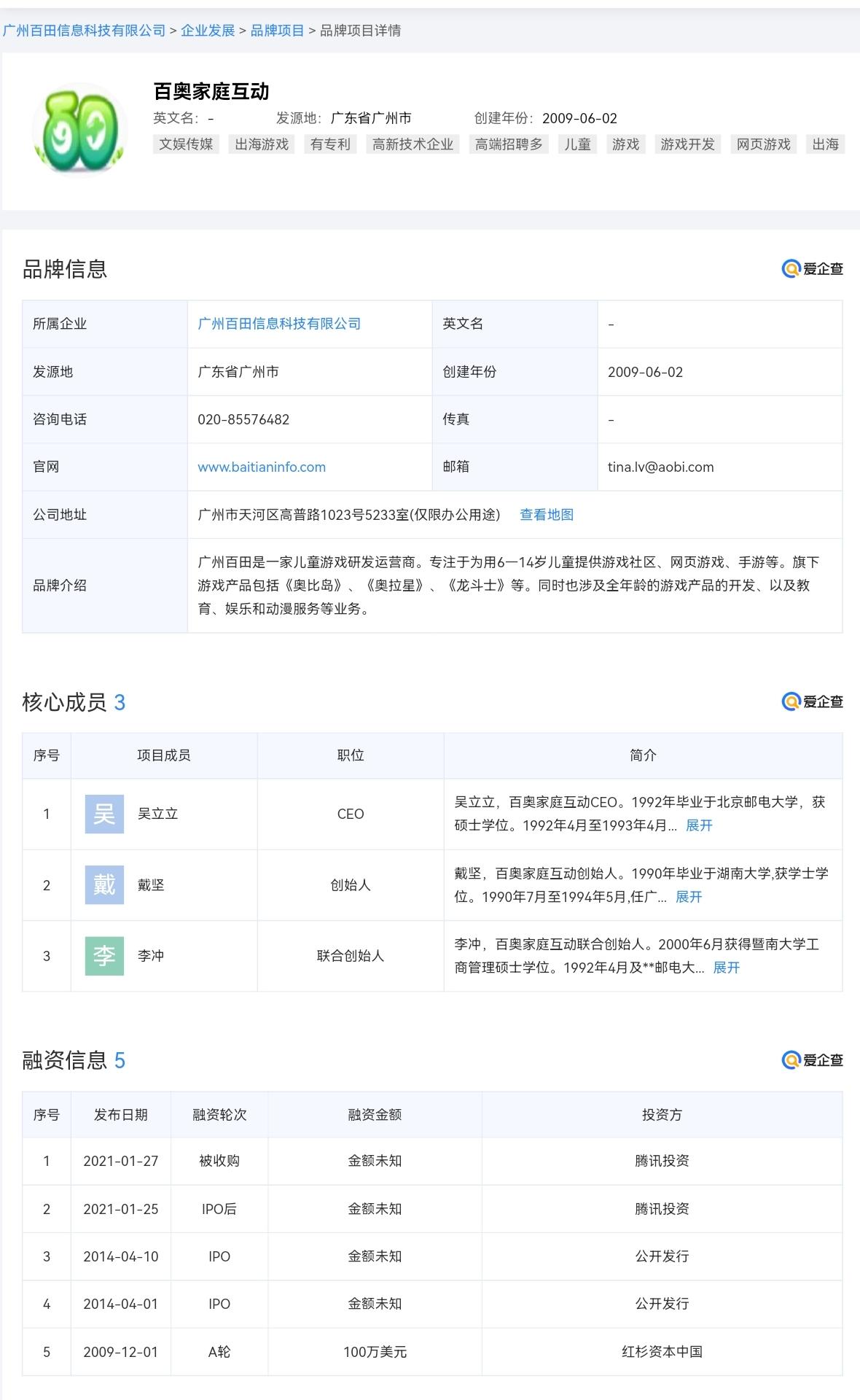
Task: Click the 戴坚 member name
Action: [151, 885]
